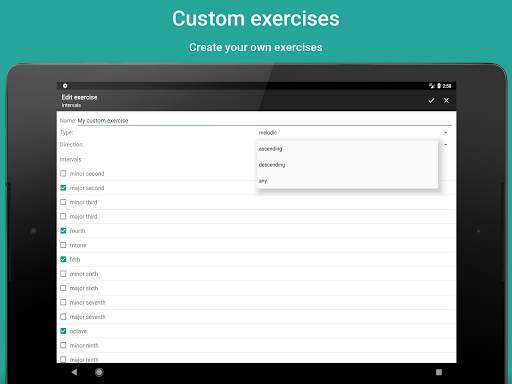The height and width of the screenshot is (384, 512).
Task: Tap the battery icon in the status bar
Action: (x=439, y=86)
